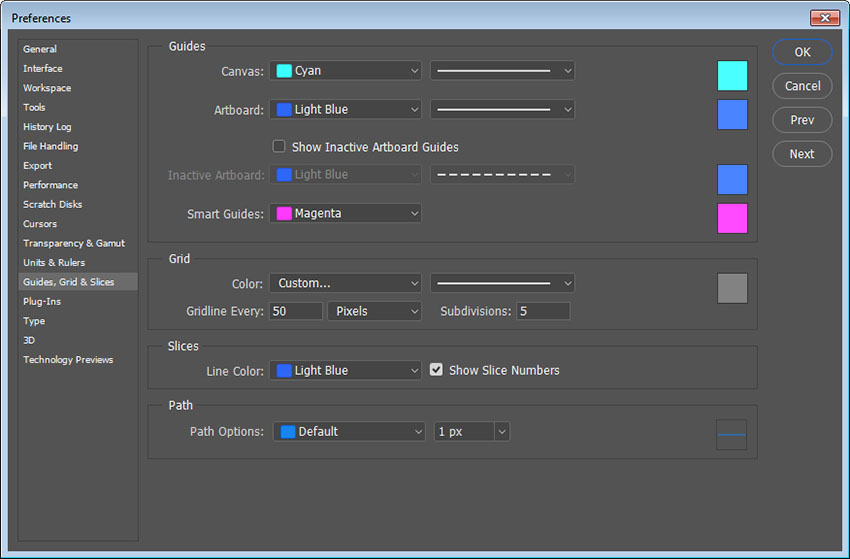Open the Canvas guide color dropdown

click(345, 71)
